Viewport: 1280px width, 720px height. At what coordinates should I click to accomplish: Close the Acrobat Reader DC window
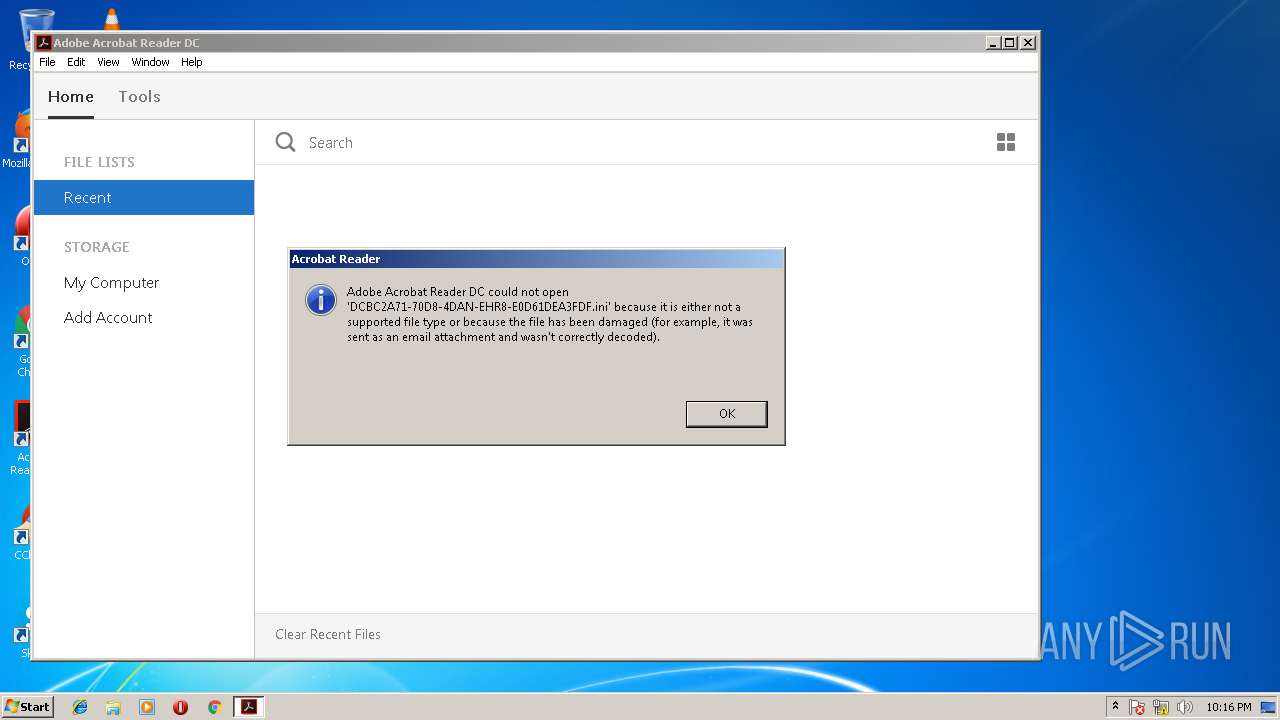coord(1028,43)
